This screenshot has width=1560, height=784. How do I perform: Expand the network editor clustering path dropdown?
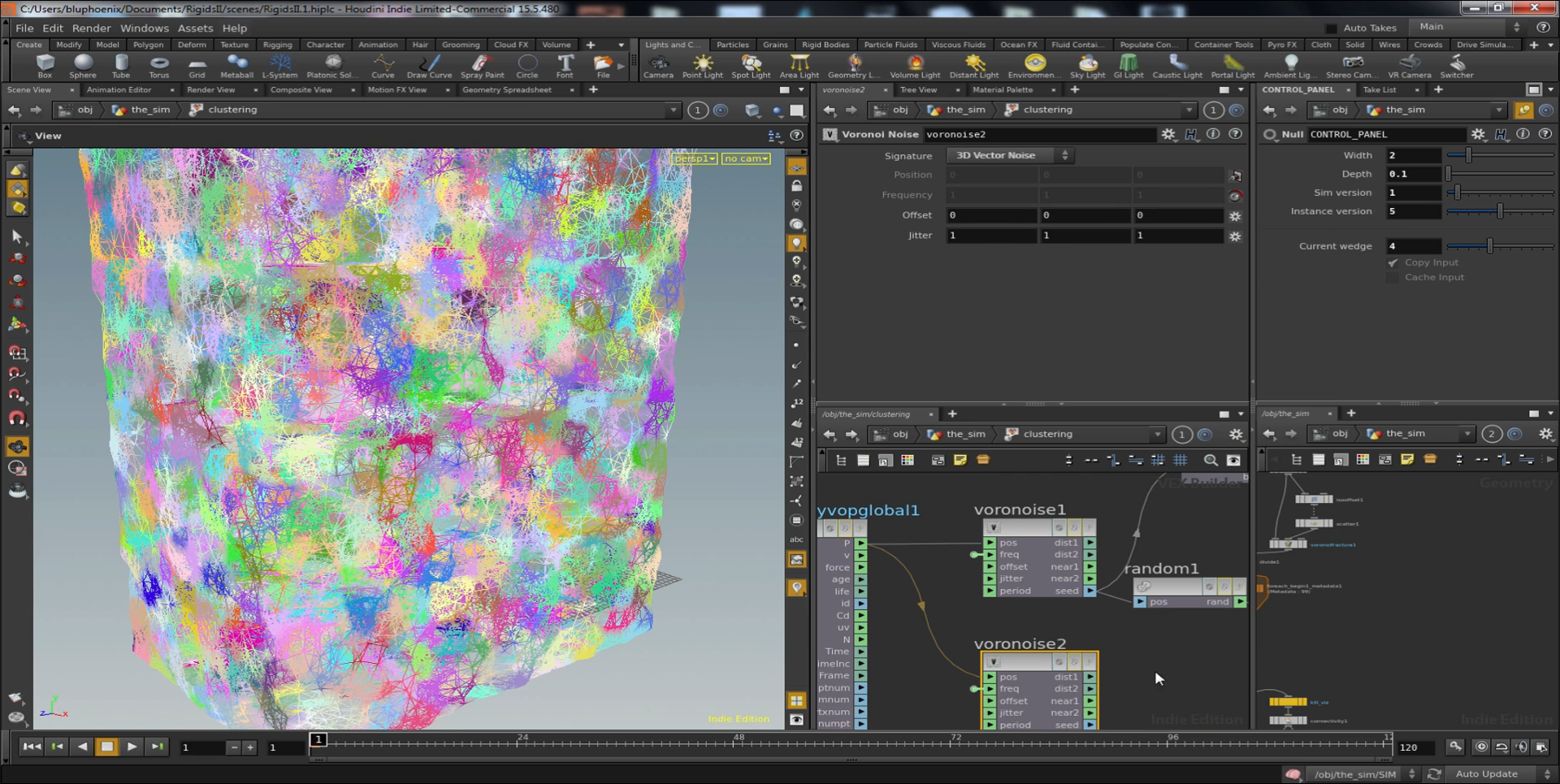(1158, 434)
